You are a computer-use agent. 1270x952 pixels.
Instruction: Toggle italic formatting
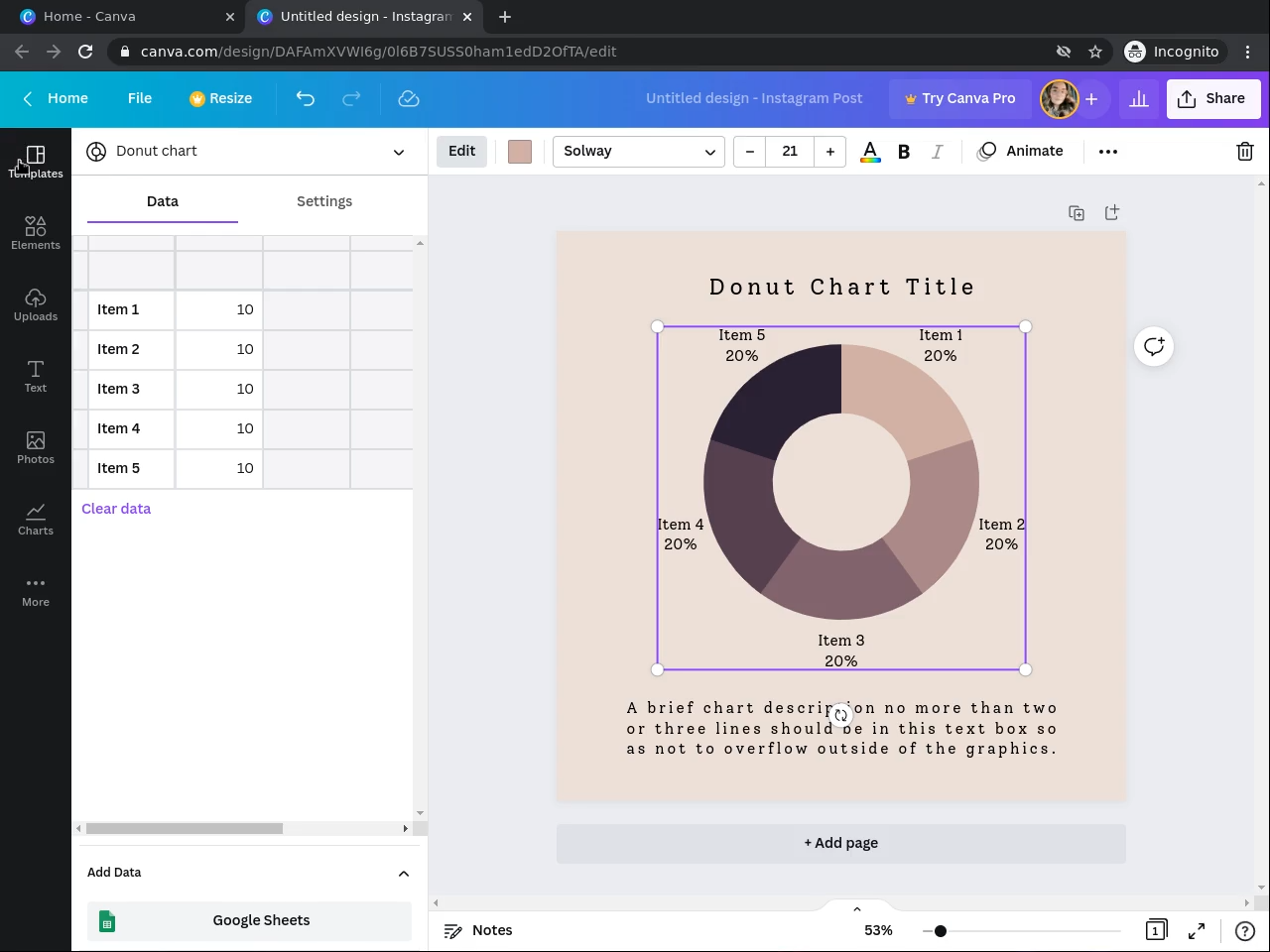click(x=937, y=152)
